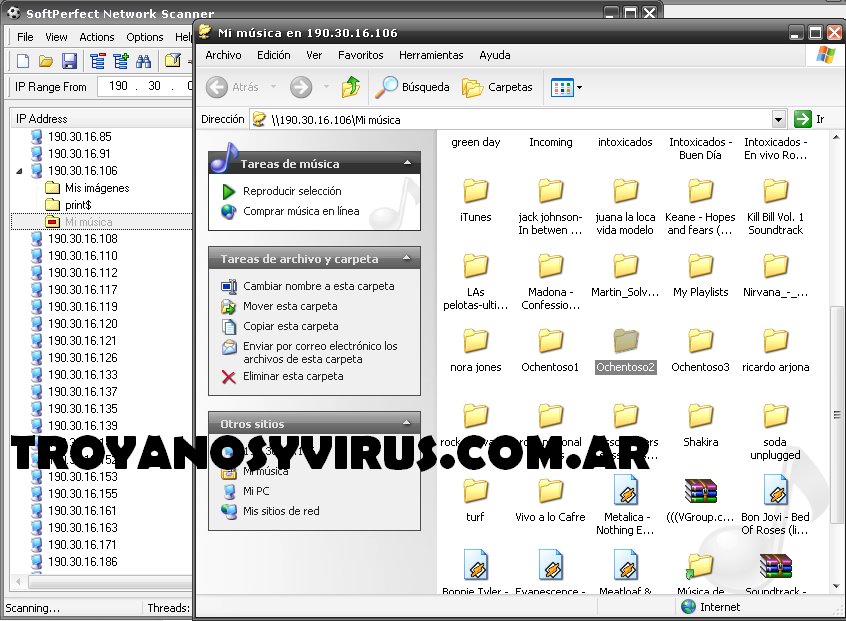
Task: Open the Herramientas menu
Action: [x=431, y=55]
